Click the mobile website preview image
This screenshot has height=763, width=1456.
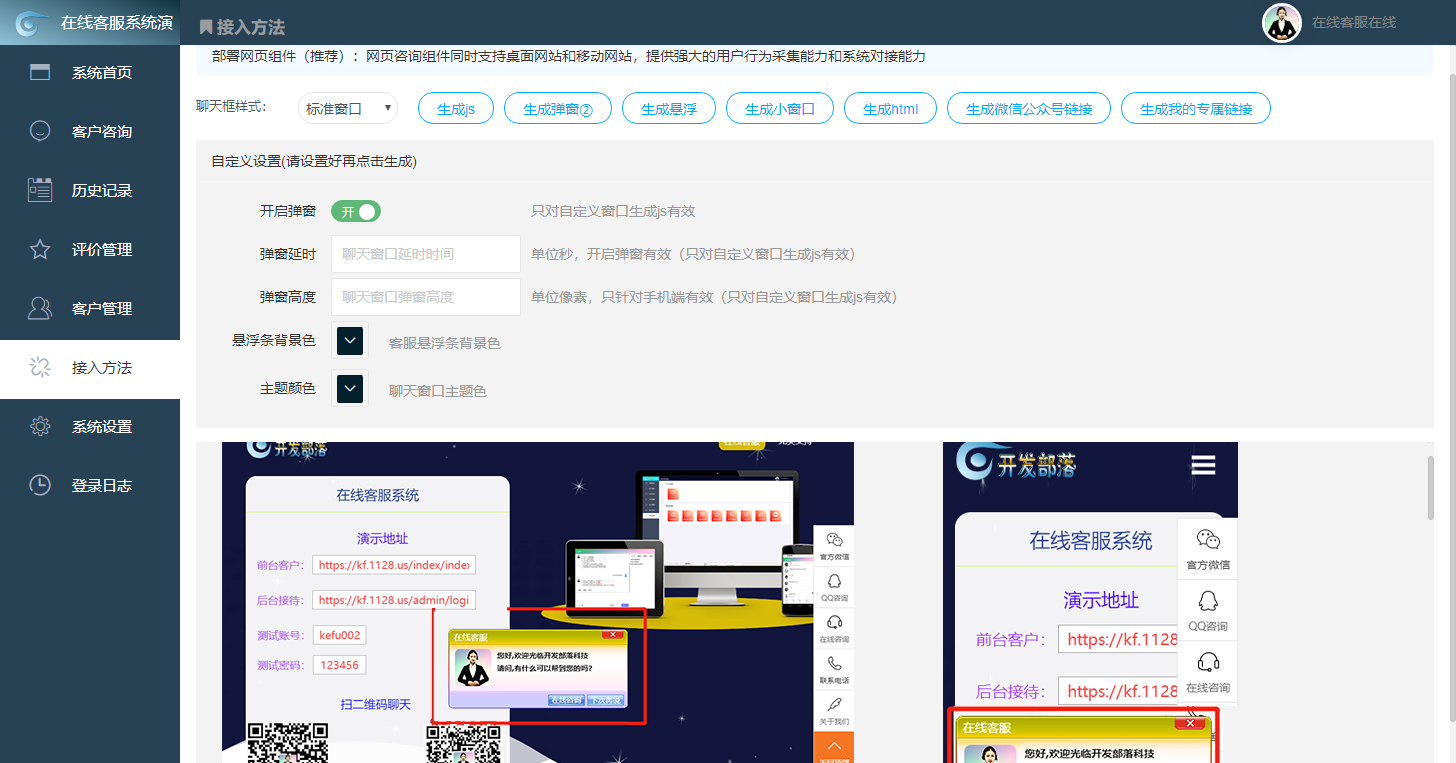click(1090, 602)
